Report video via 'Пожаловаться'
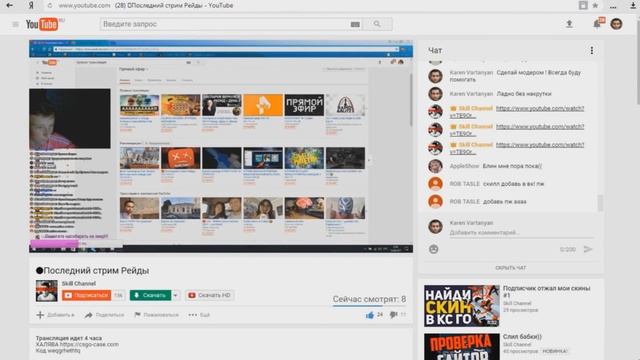The image size is (640, 360). click(156, 315)
